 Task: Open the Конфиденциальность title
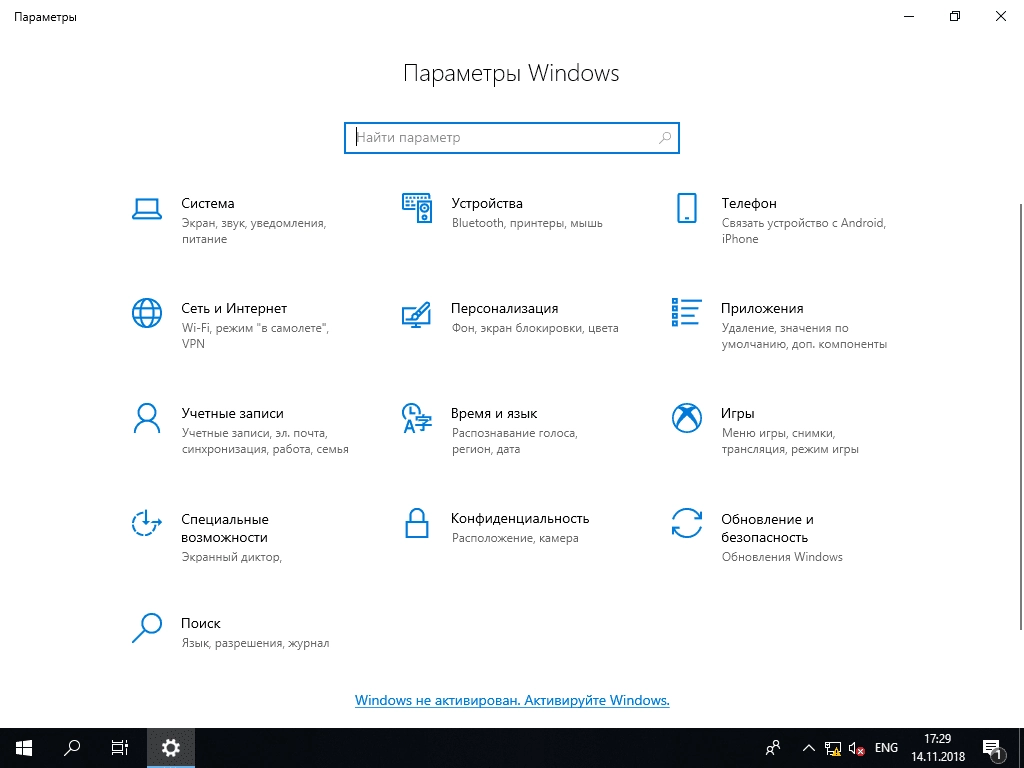[x=520, y=518]
